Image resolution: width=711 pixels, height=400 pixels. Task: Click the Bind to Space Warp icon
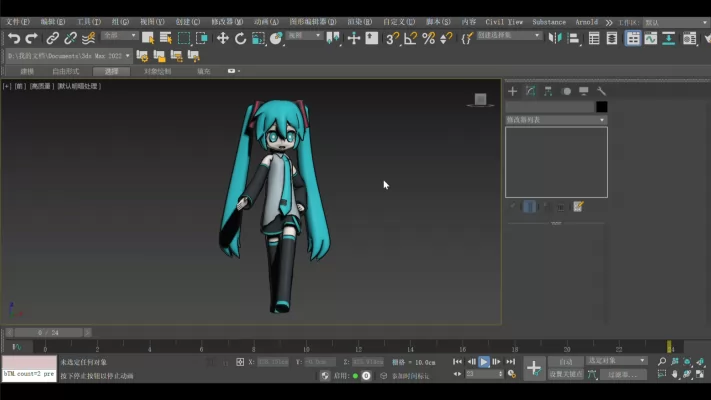[88, 39]
